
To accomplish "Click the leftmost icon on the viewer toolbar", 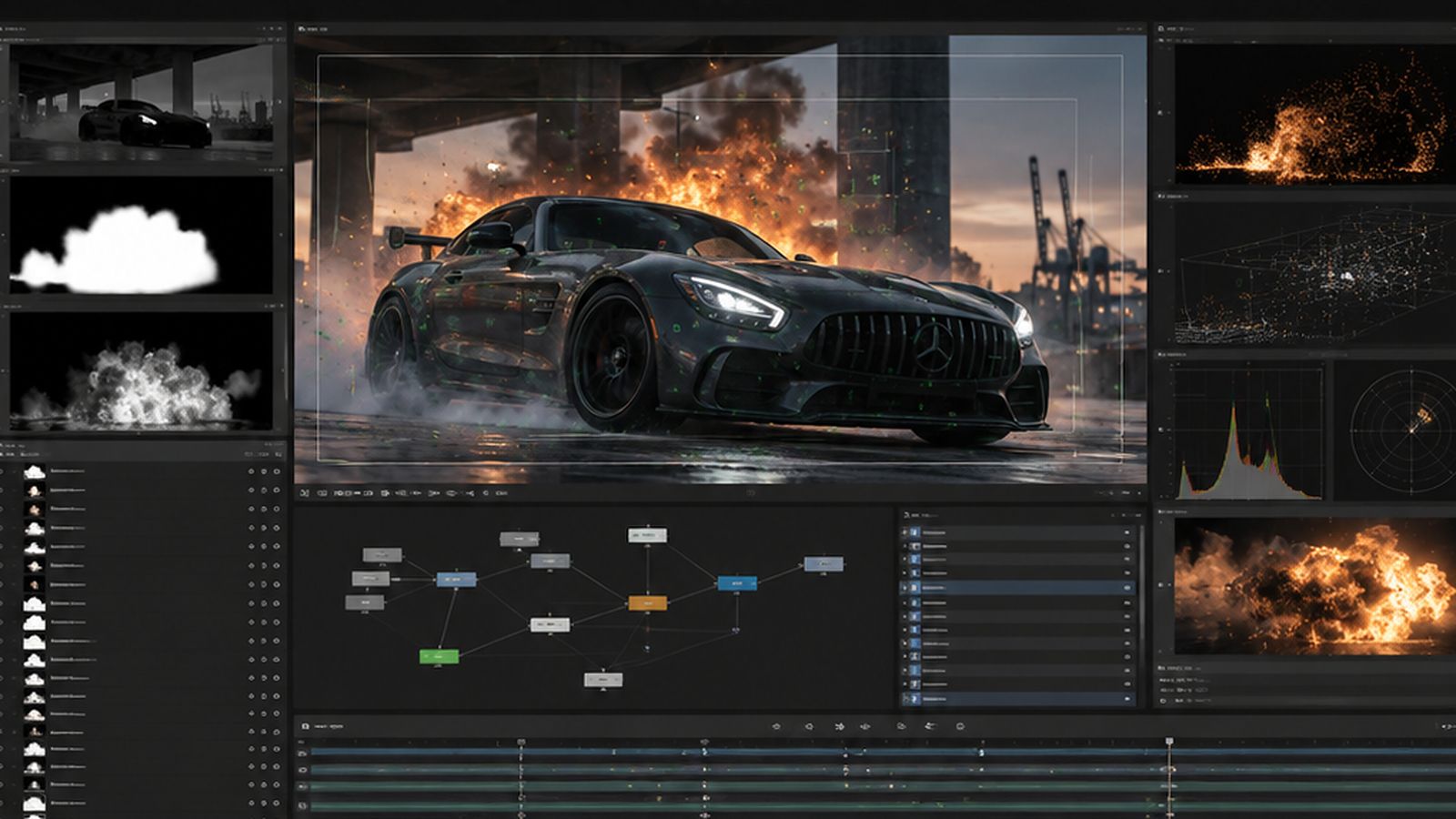I will point(304,492).
